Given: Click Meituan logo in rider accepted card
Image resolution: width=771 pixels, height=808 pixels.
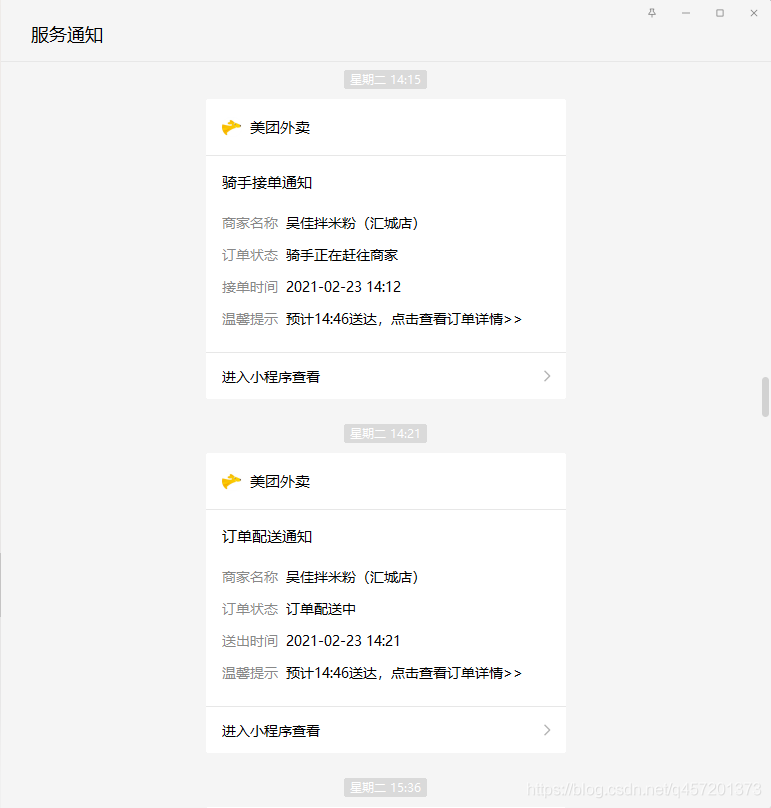Looking at the screenshot, I should tap(231, 127).
